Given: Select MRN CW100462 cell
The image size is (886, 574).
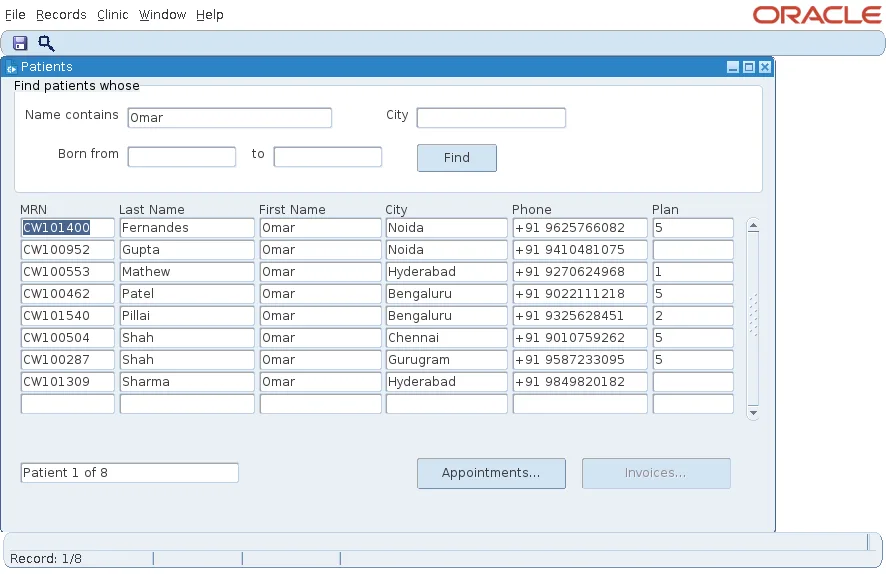Looking at the screenshot, I should (67, 294).
